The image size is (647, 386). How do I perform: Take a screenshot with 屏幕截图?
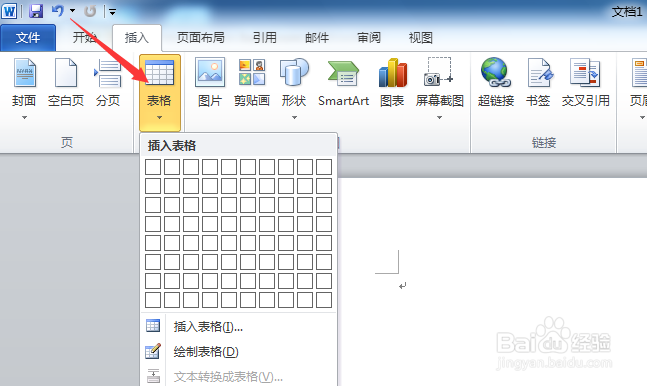coord(439,83)
